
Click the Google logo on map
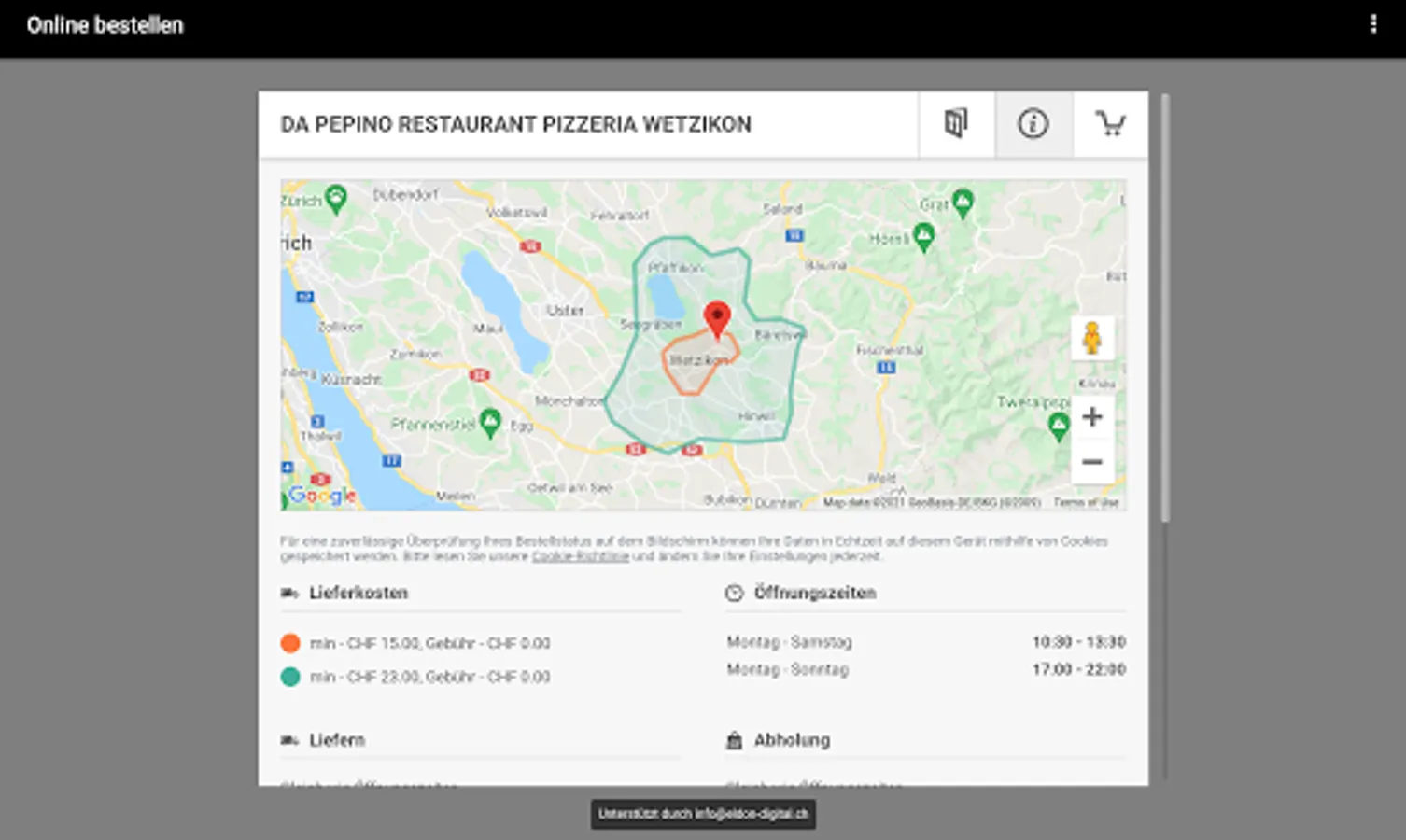point(322,495)
